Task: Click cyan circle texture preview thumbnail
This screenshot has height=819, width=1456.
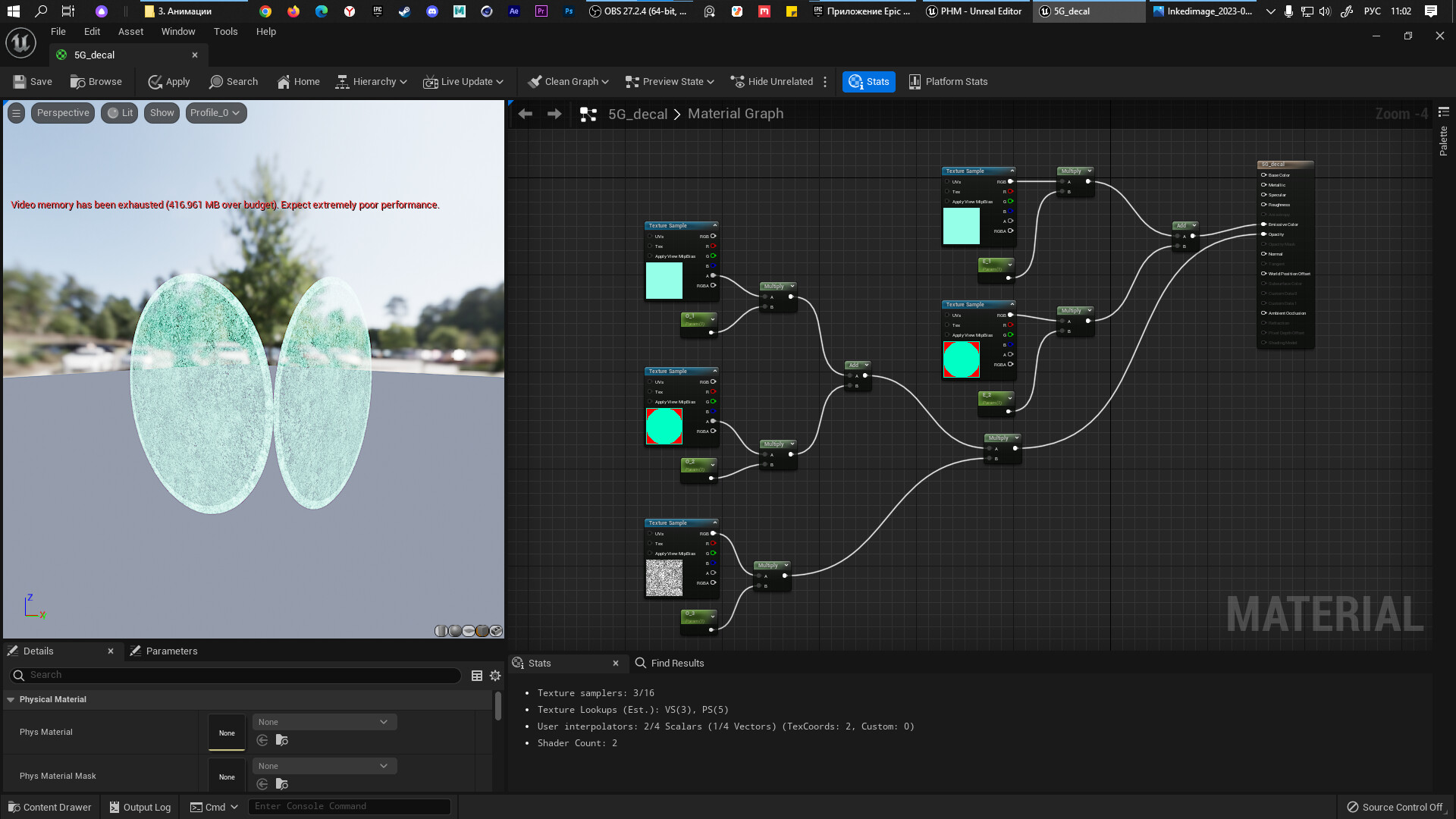Action: [664, 426]
